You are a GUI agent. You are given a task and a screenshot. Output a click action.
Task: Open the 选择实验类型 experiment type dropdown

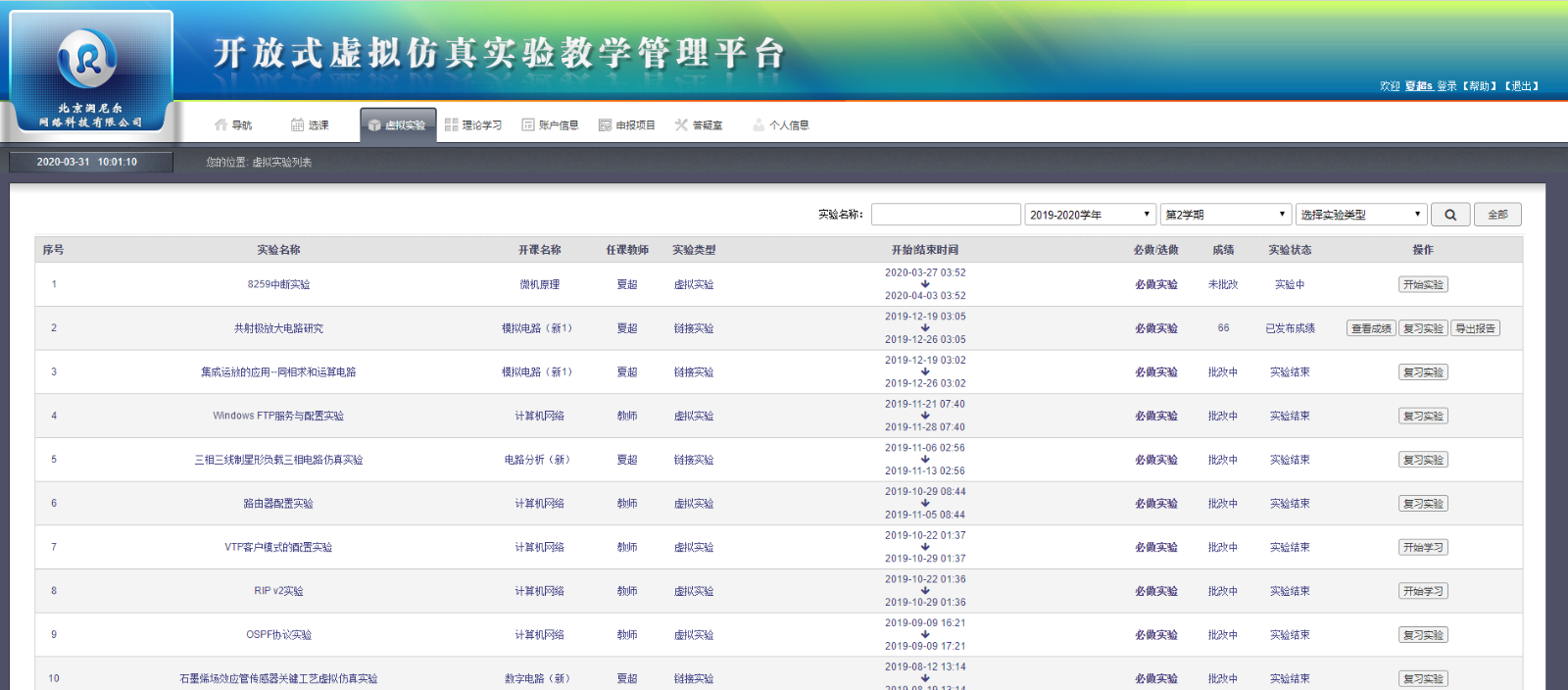coord(1360,215)
